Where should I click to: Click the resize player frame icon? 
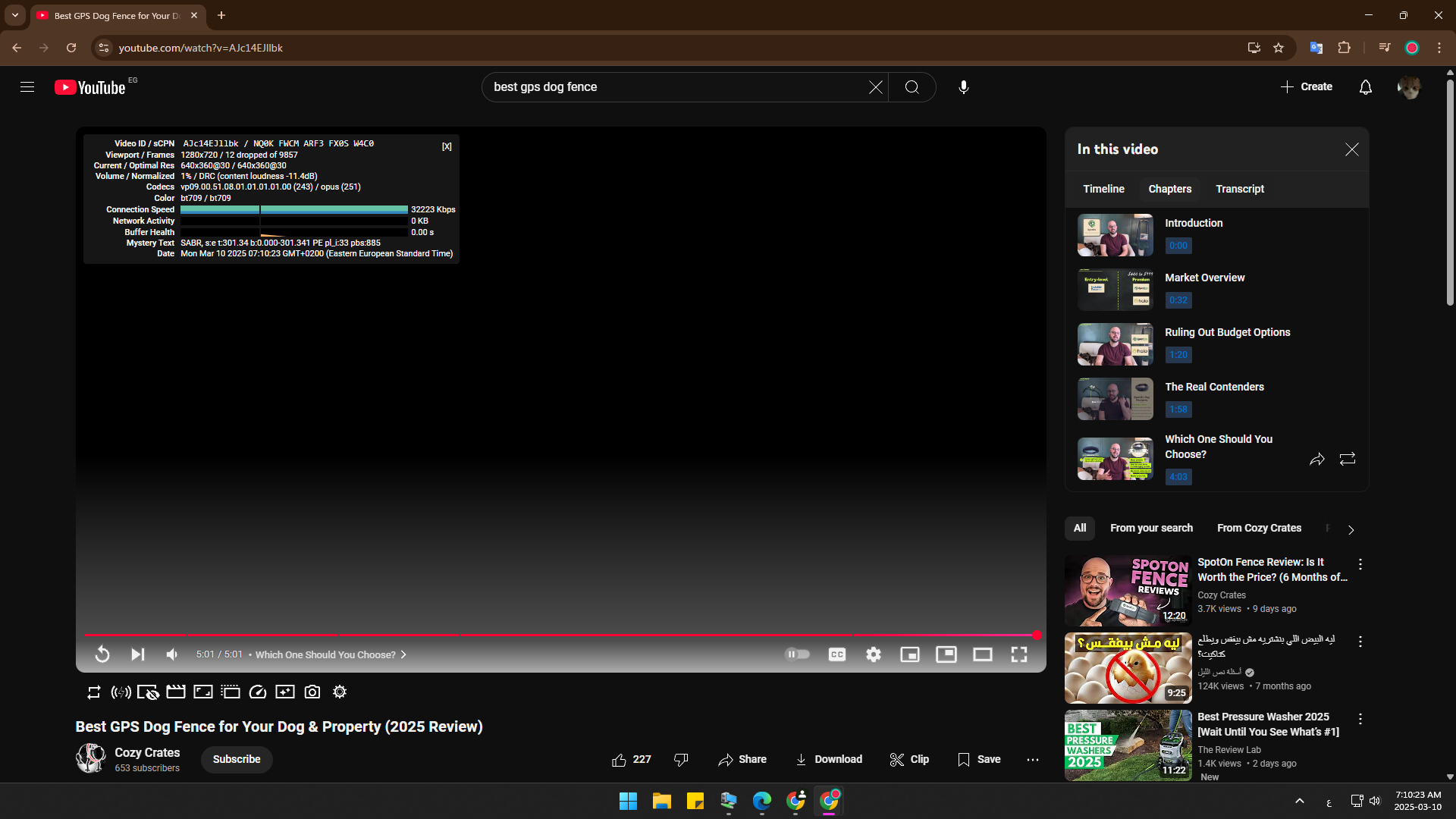(203, 692)
